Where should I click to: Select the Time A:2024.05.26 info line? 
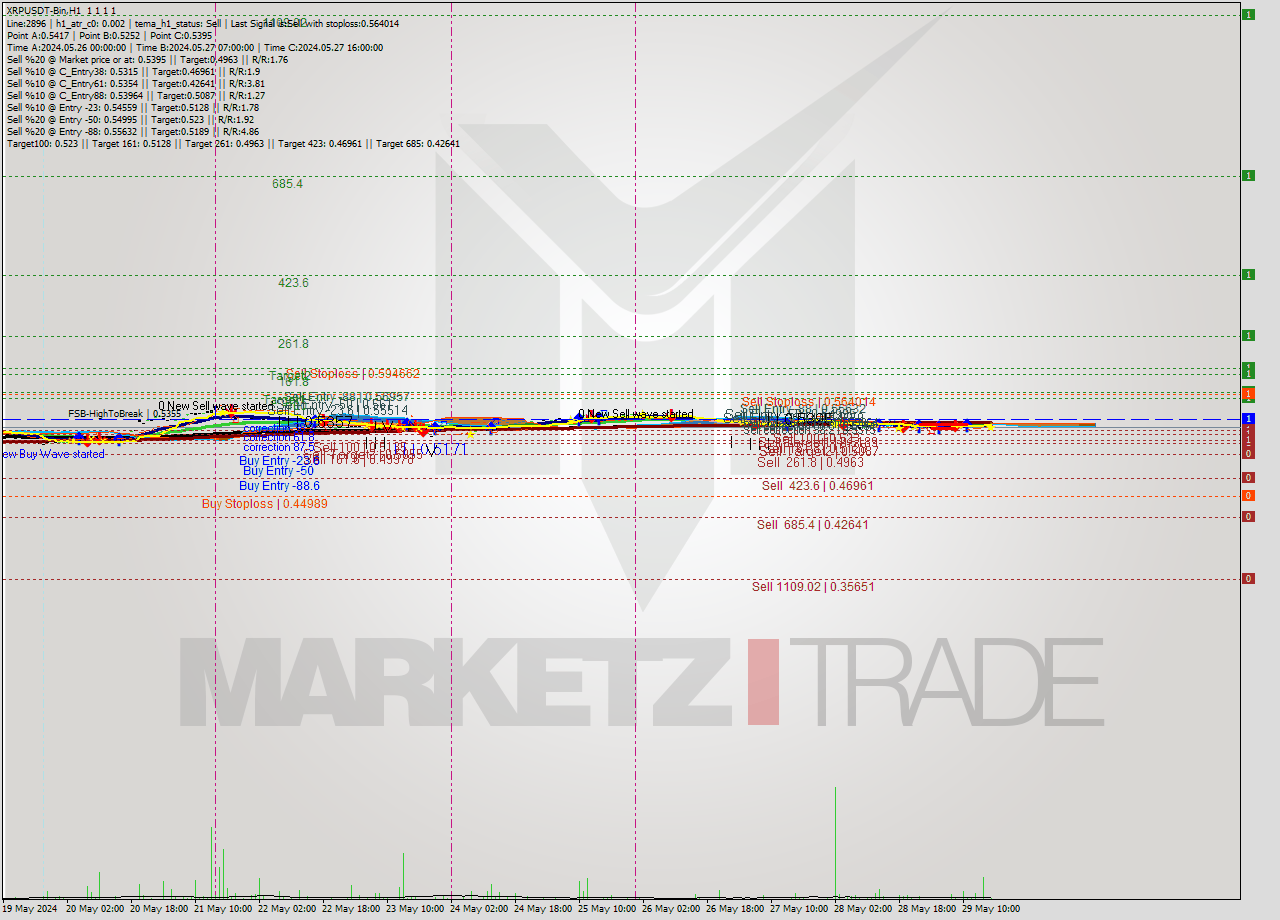(194, 47)
